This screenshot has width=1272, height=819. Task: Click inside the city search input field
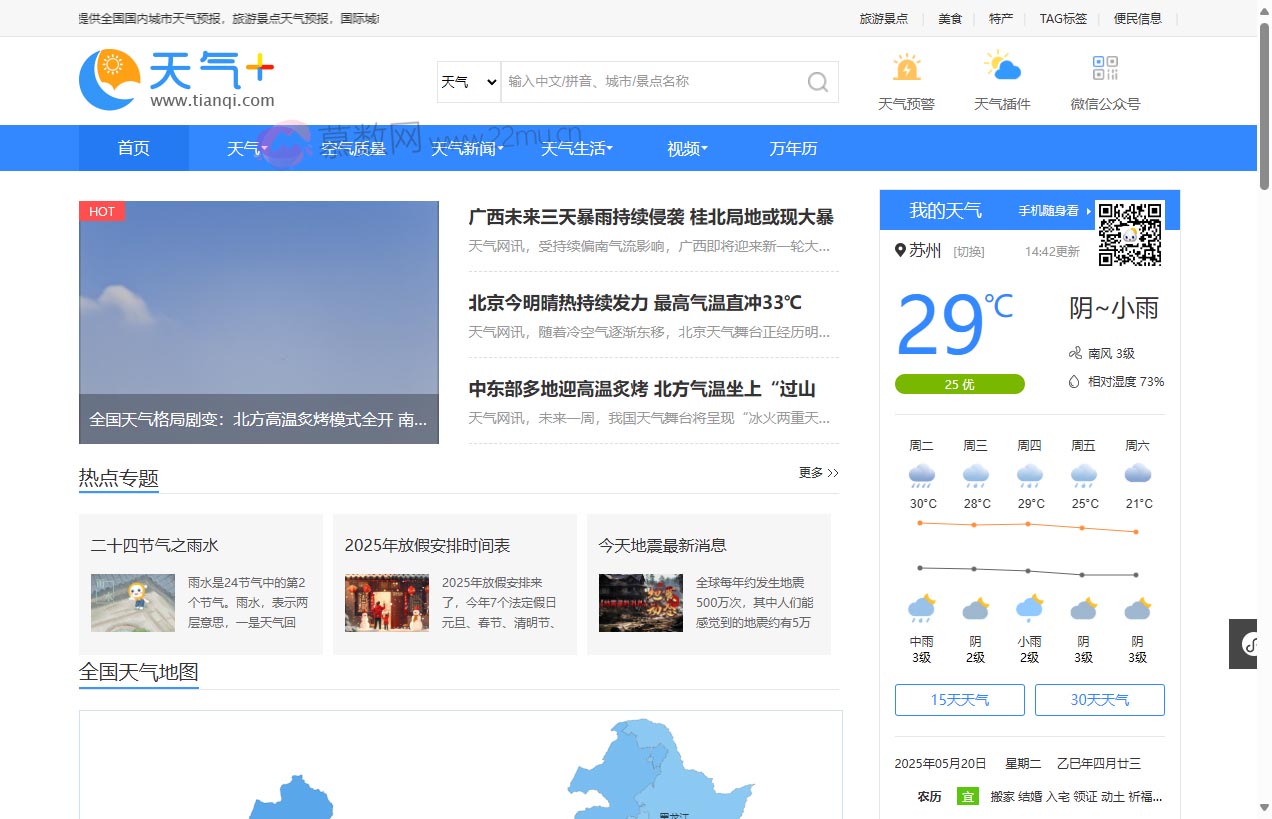[650, 82]
